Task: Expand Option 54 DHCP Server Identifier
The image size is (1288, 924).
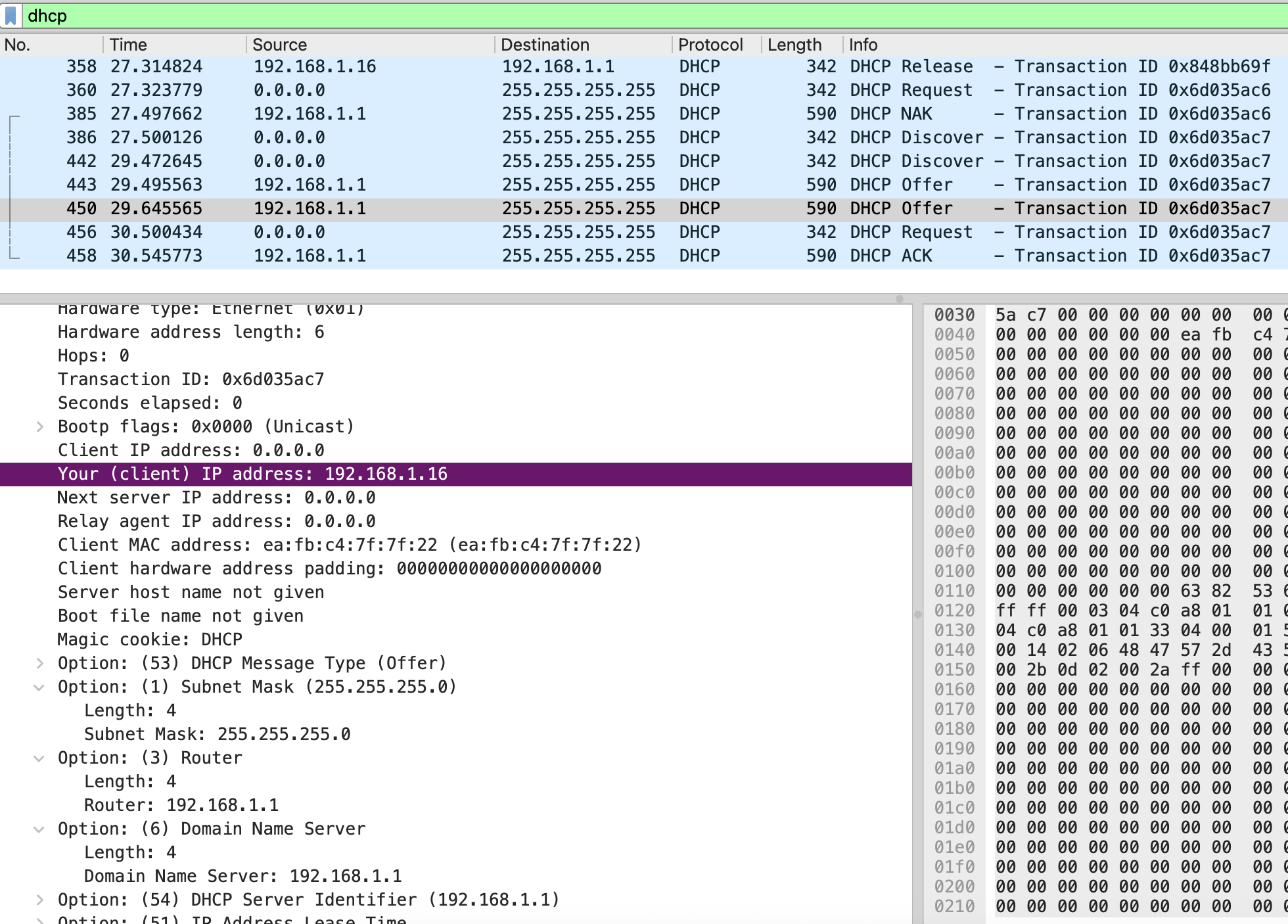Action: [40, 900]
